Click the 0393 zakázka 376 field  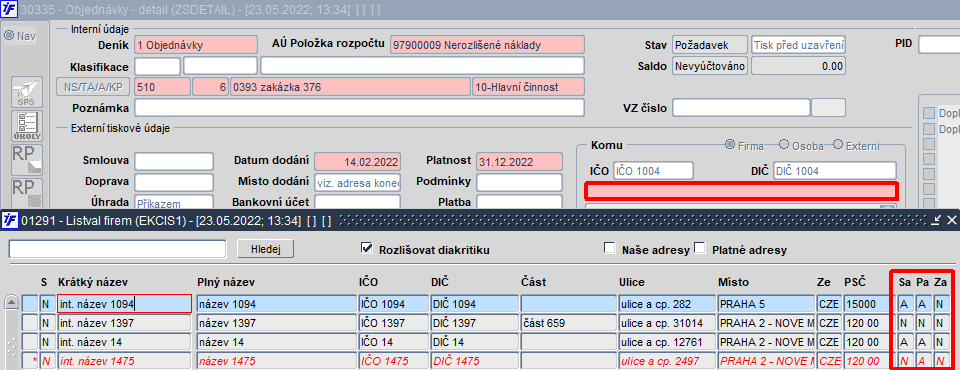[x=350, y=87]
